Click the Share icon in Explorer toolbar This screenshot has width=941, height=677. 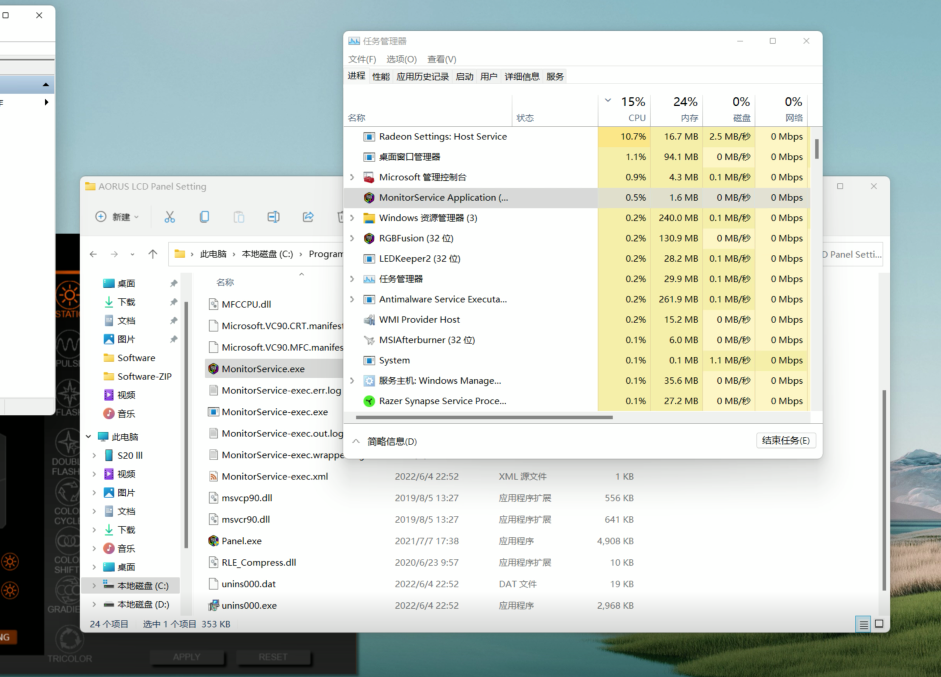tap(308, 217)
